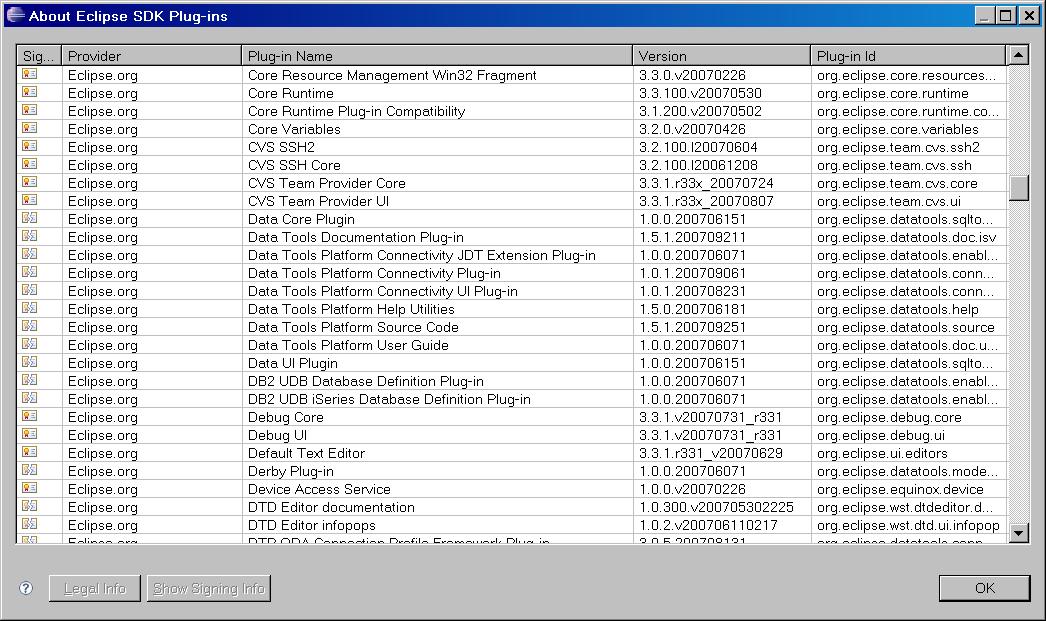Select Data Tools Platform Connectivity UI Plug-in
This screenshot has width=1046, height=621.
pos(382,291)
